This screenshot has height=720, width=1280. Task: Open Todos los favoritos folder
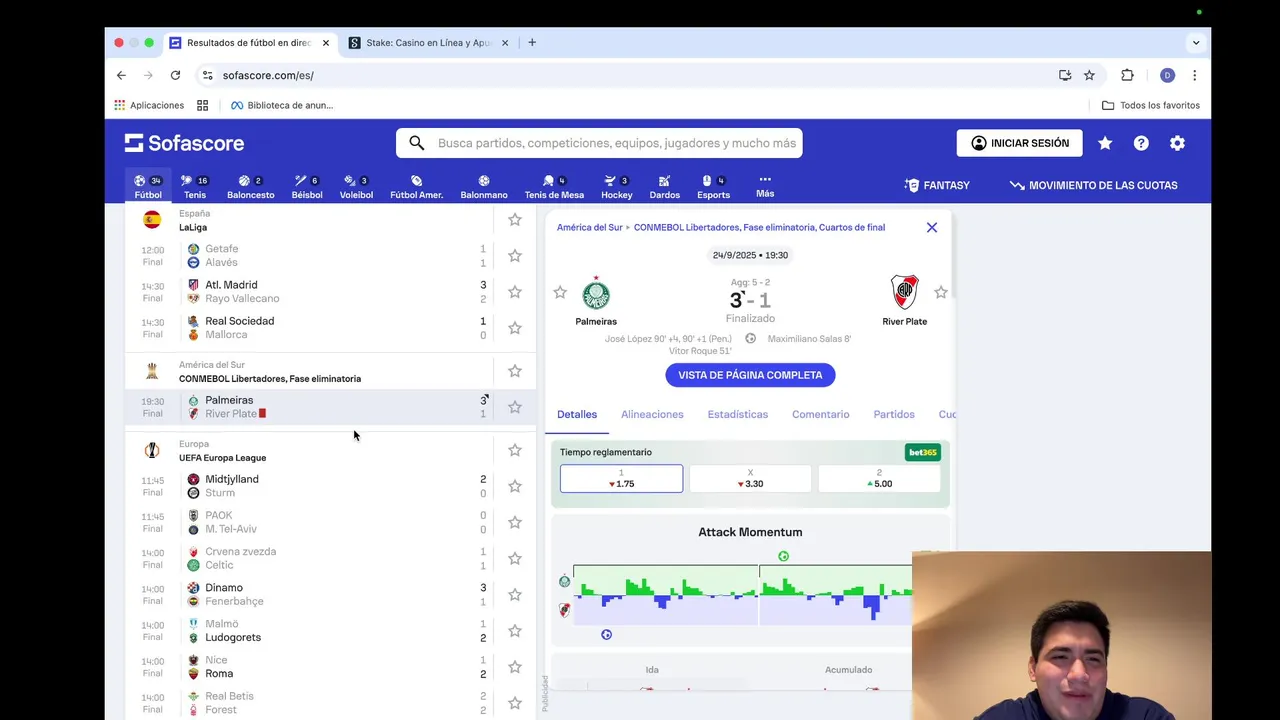click(1151, 105)
